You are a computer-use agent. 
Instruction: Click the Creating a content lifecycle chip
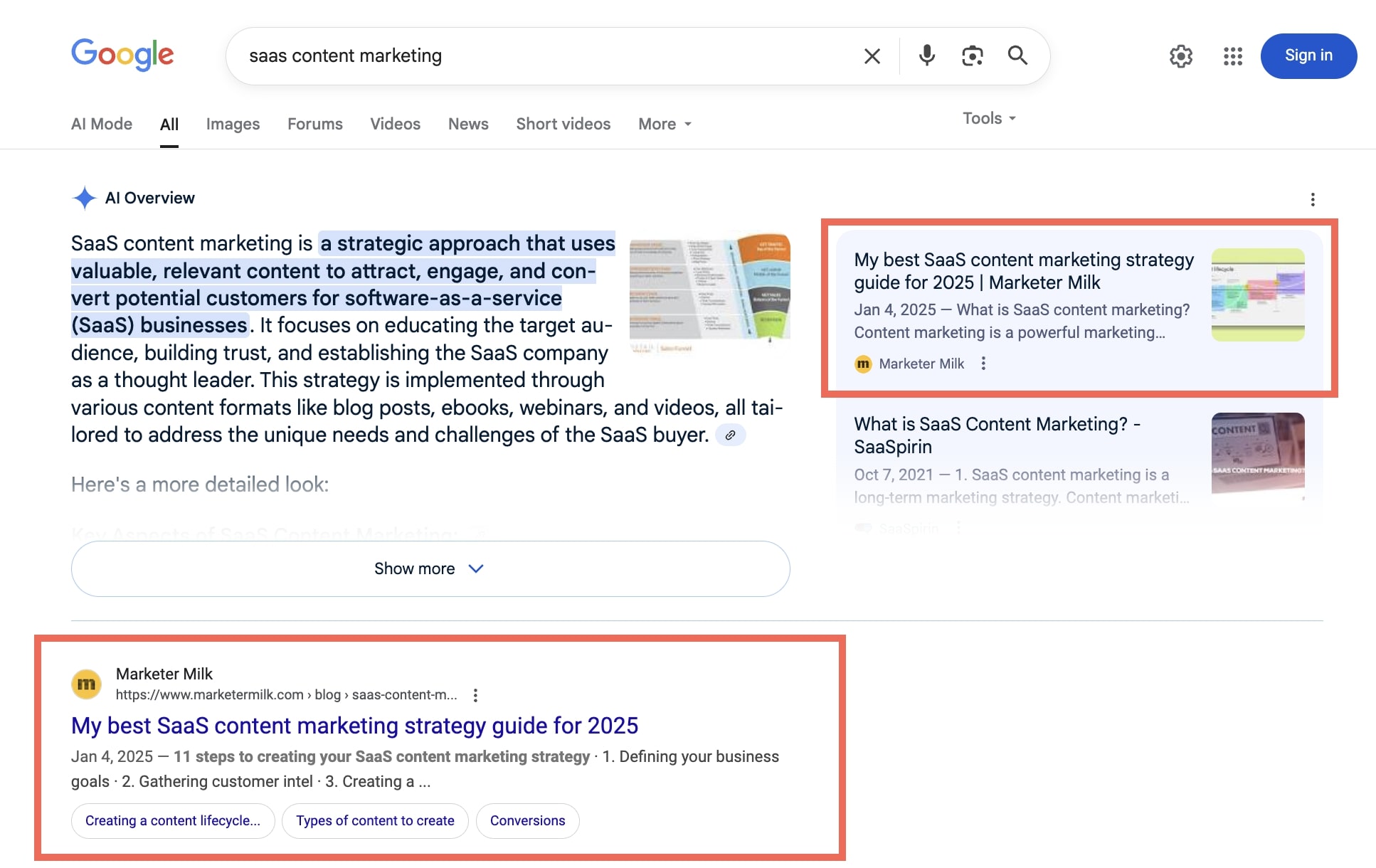[173, 821]
